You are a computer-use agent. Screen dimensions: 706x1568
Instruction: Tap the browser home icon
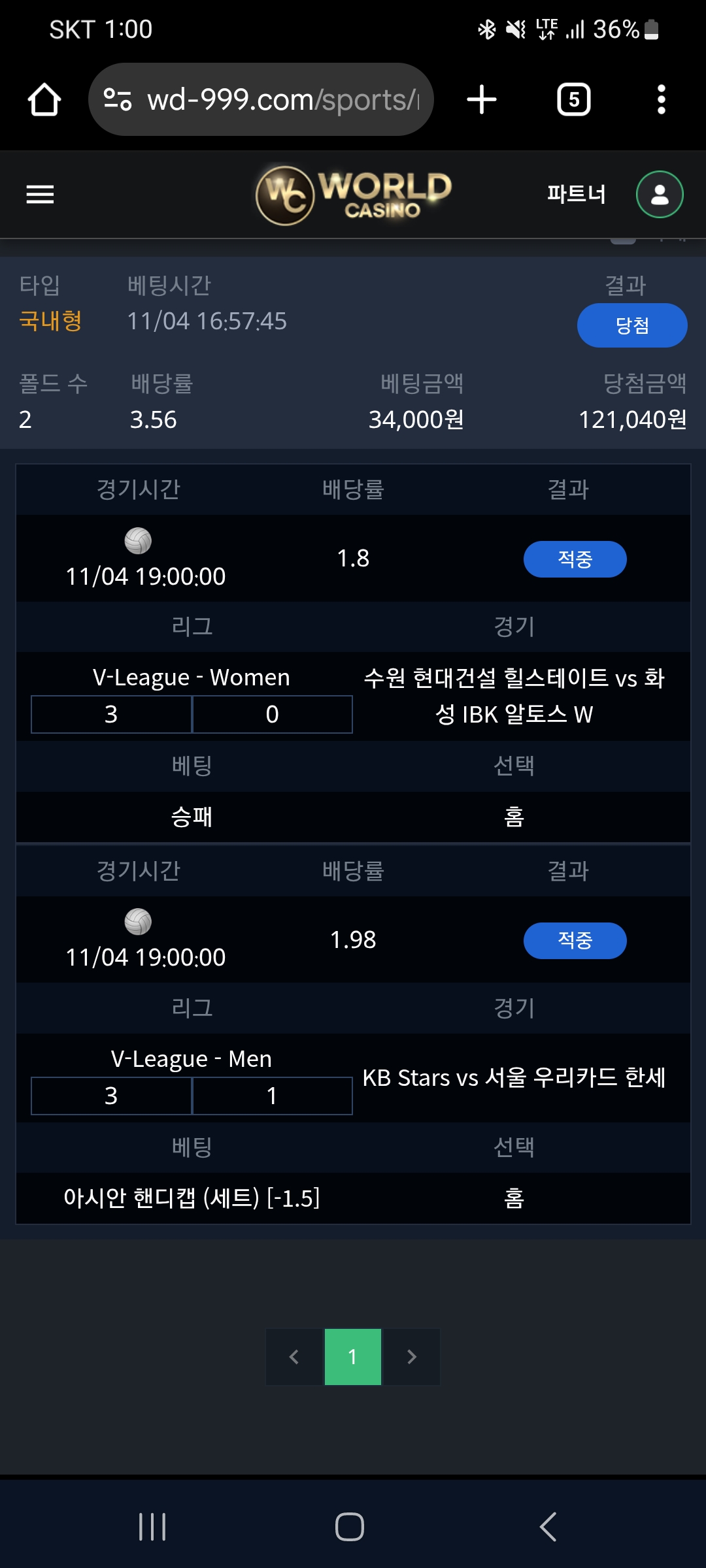[44, 100]
